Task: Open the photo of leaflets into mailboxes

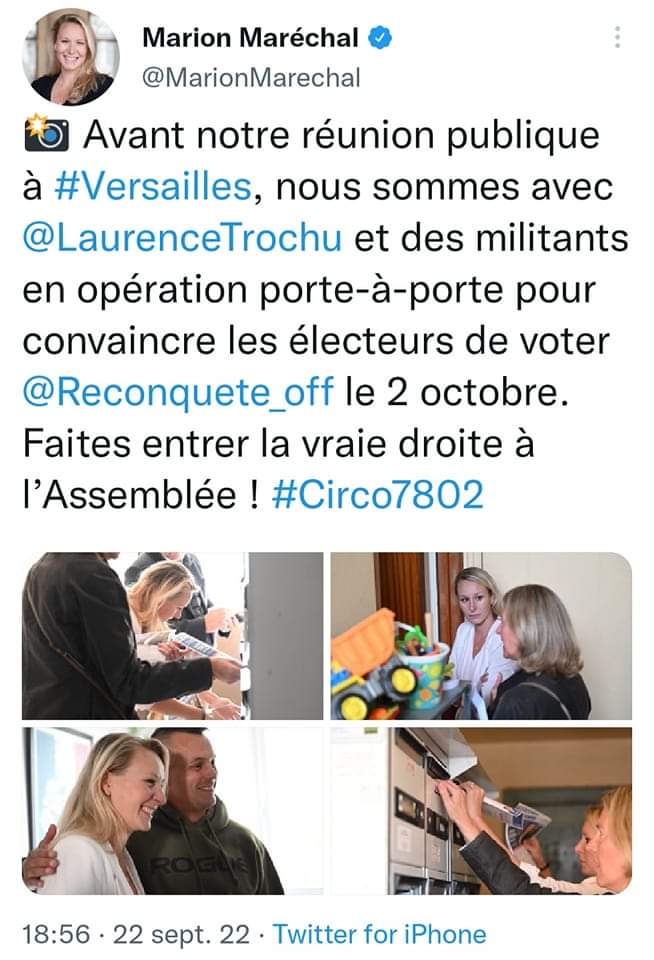Action: point(481,811)
